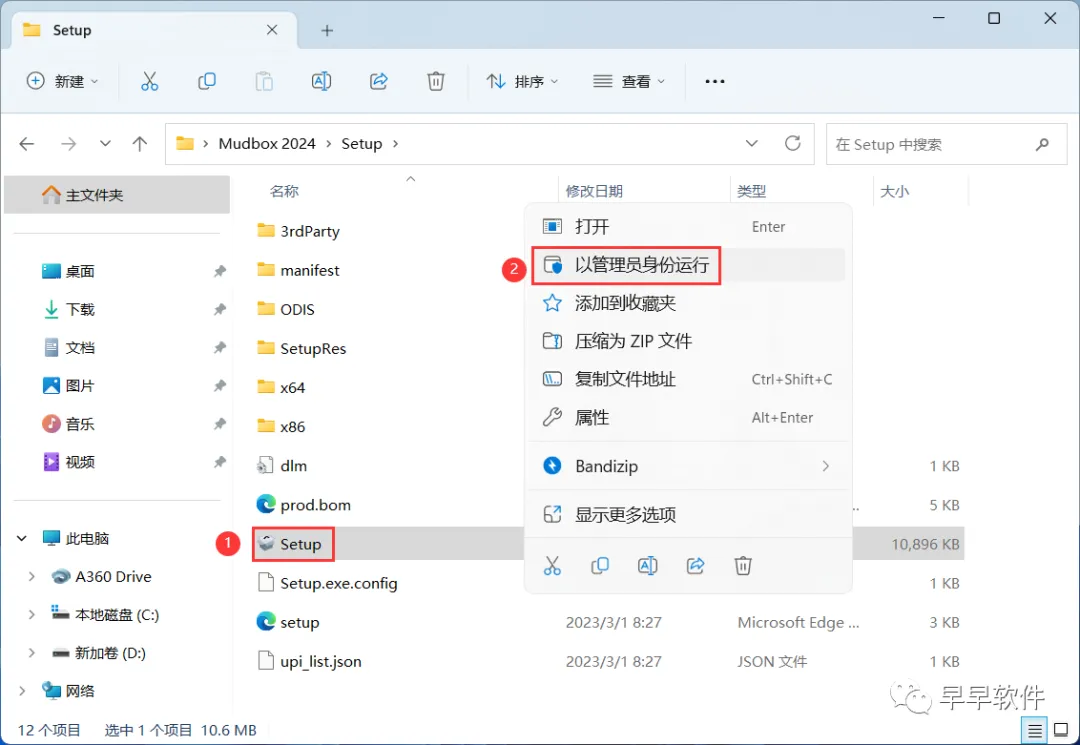Open the address bar history dropdown
Image resolution: width=1080 pixels, height=745 pixels.
tap(751, 143)
